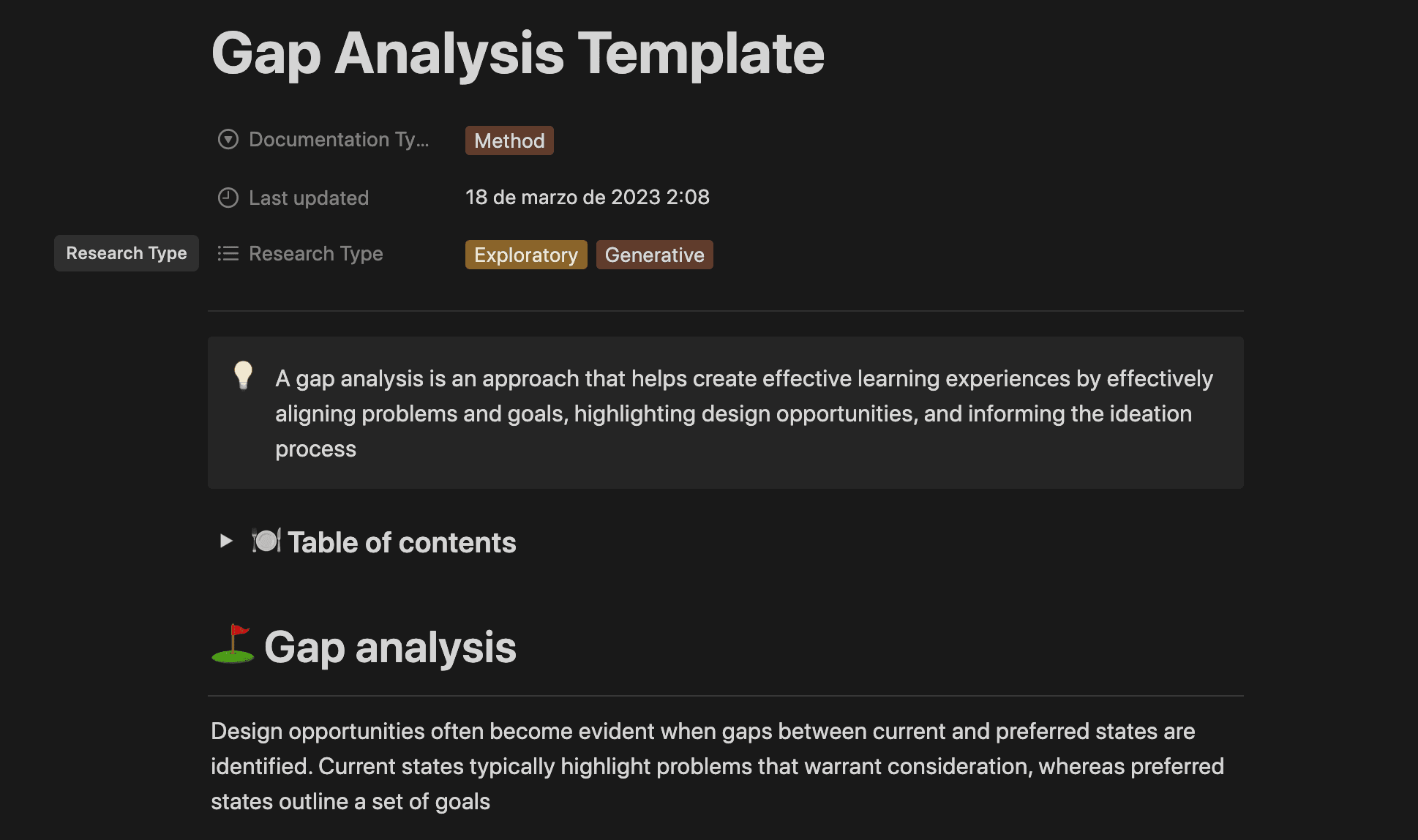The width and height of the screenshot is (1418, 840).
Task: Toggle selection of the Exploratory tag
Action: [525, 255]
